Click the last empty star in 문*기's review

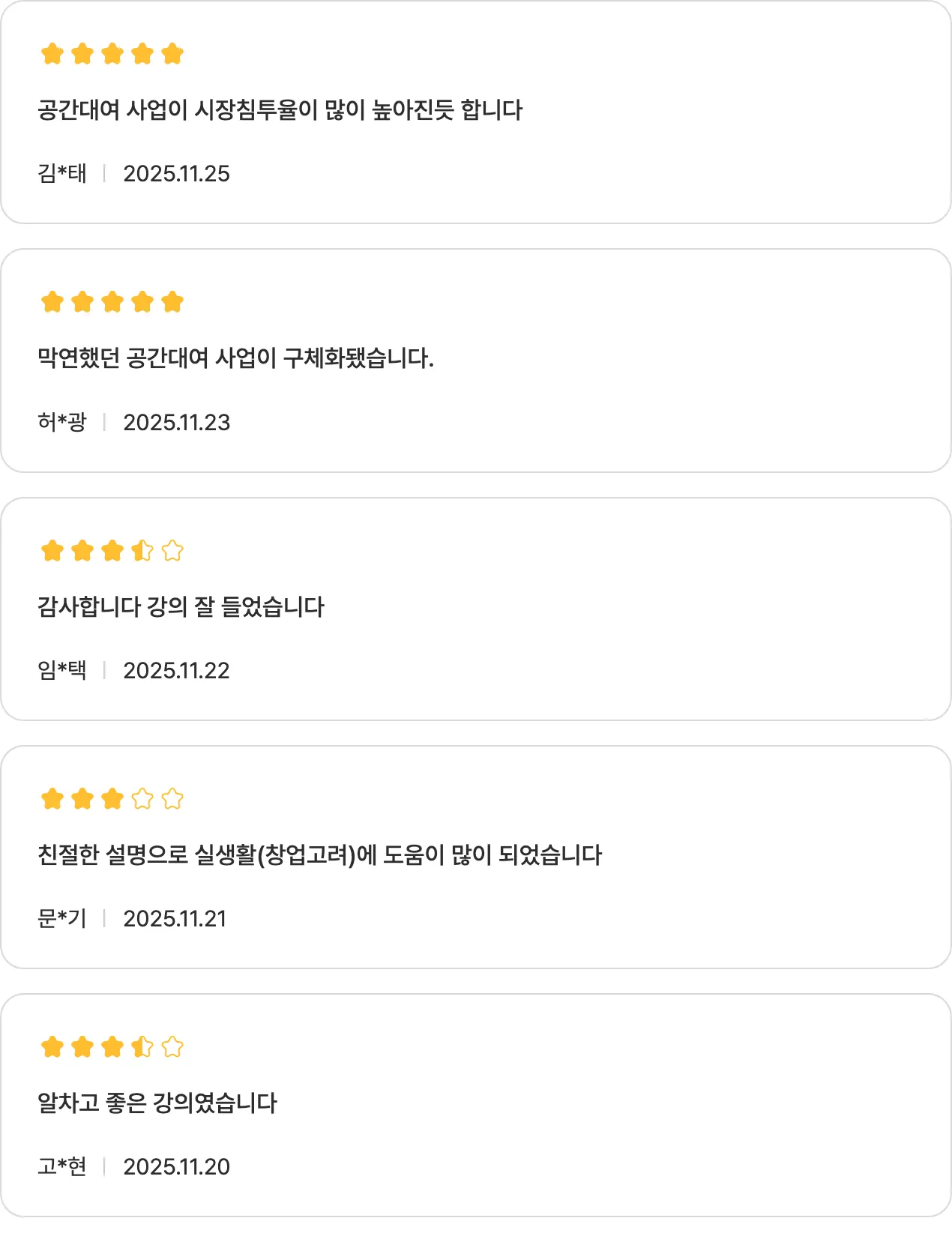[x=172, y=799]
